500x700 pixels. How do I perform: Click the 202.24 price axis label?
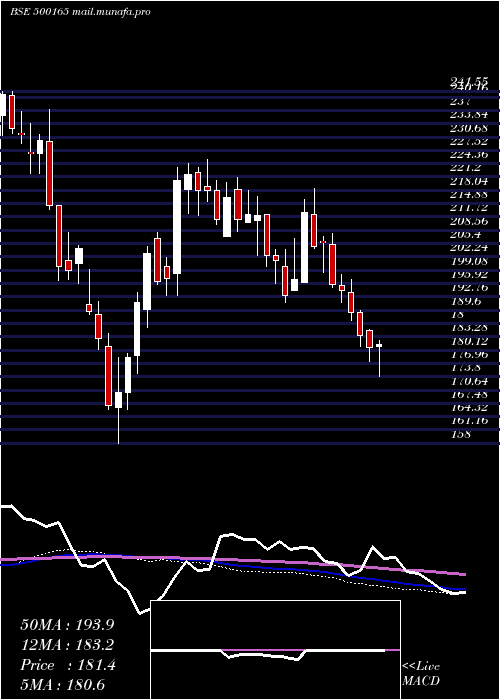(468, 248)
